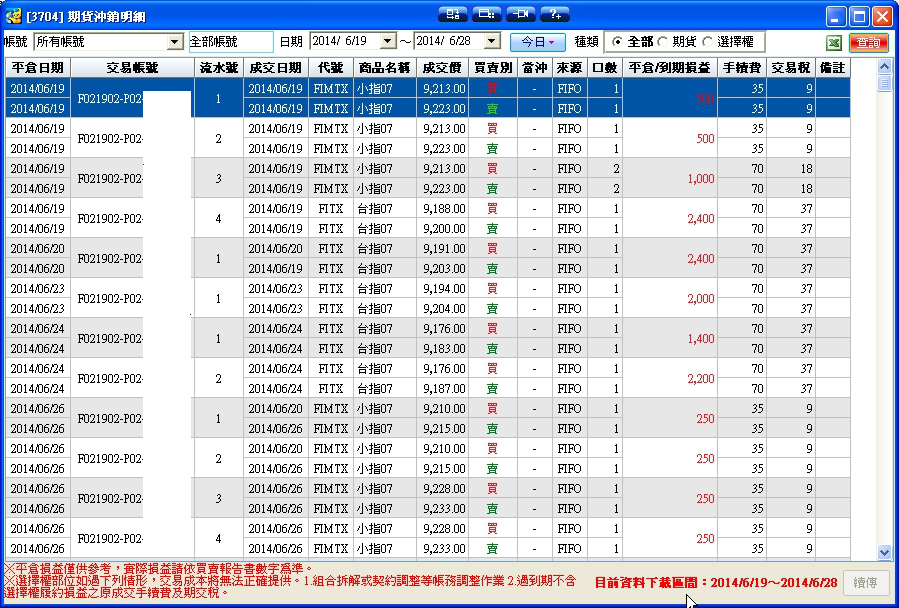Click the 買賣別 column header

493,68
